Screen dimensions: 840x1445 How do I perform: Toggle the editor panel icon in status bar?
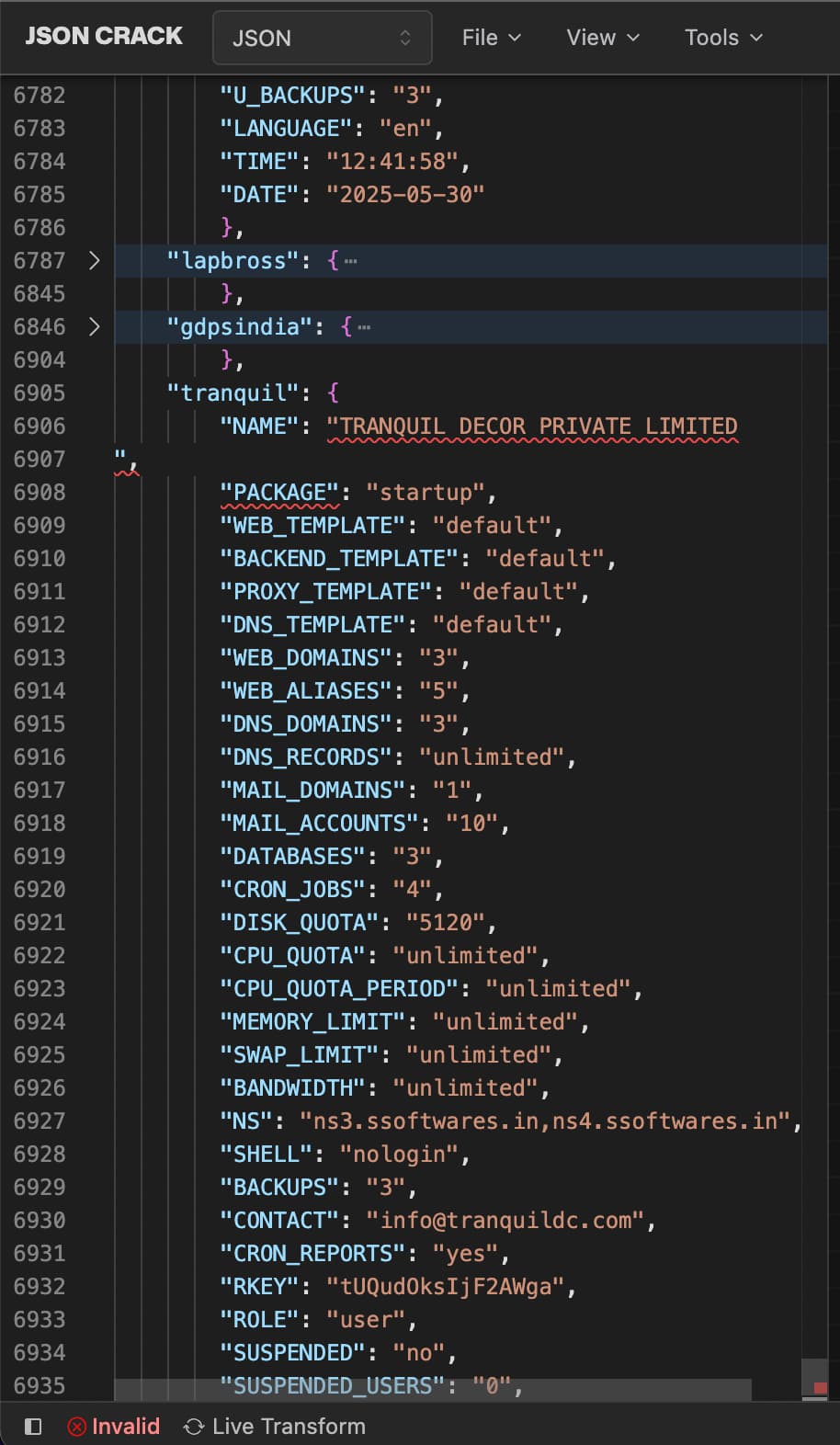pos(33,1426)
